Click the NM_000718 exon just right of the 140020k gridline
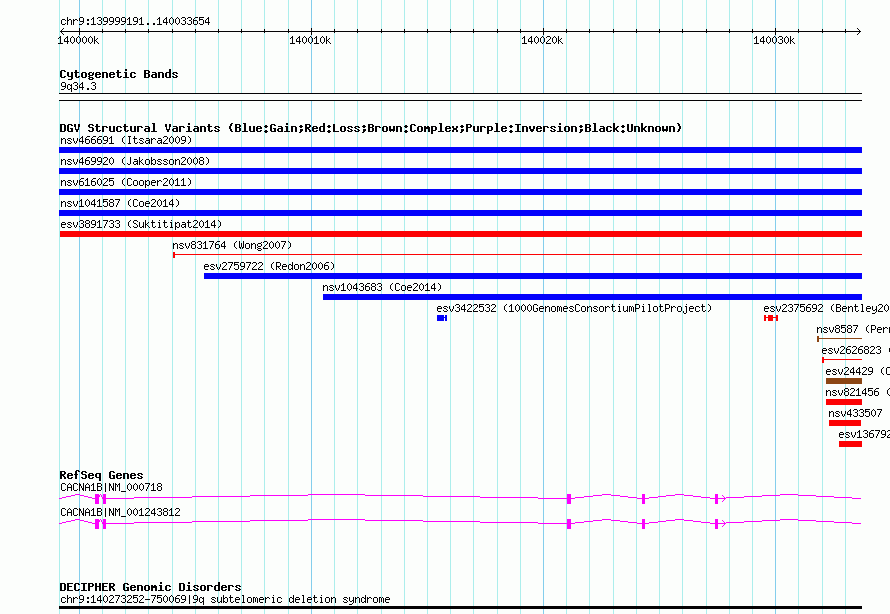 (x=569, y=499)
